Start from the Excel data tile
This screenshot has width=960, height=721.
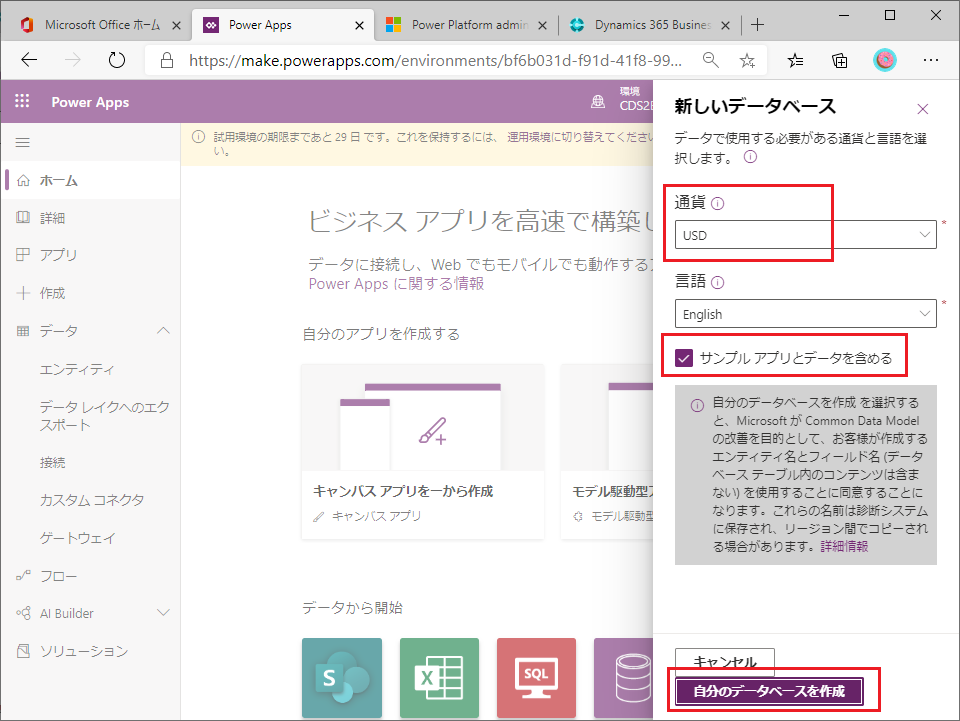point(439,678)
